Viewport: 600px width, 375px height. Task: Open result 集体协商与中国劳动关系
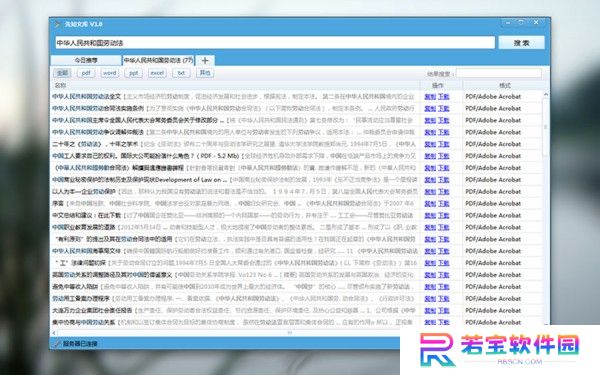coord(83,322)
